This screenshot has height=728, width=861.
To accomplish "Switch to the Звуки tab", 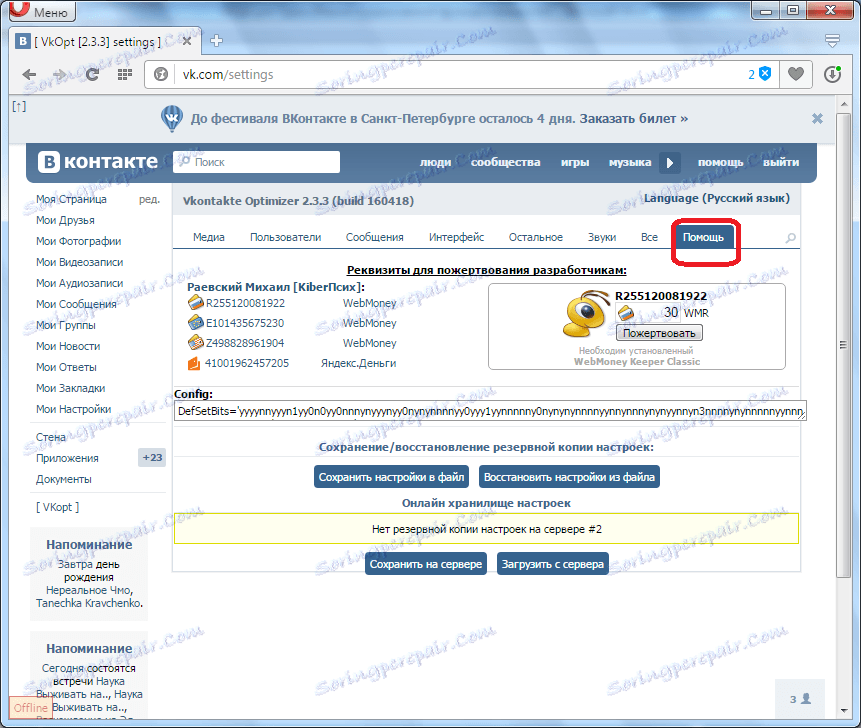I will pos(602,237).
